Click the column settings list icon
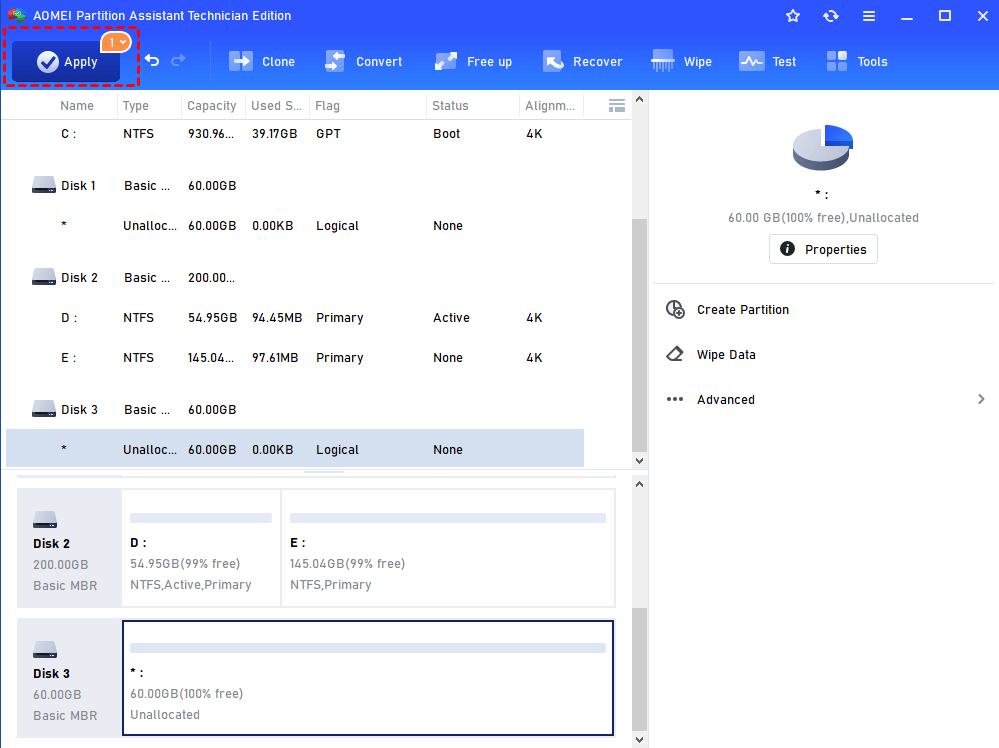Viewport: 999px width, 748px height. pos(617,106)
